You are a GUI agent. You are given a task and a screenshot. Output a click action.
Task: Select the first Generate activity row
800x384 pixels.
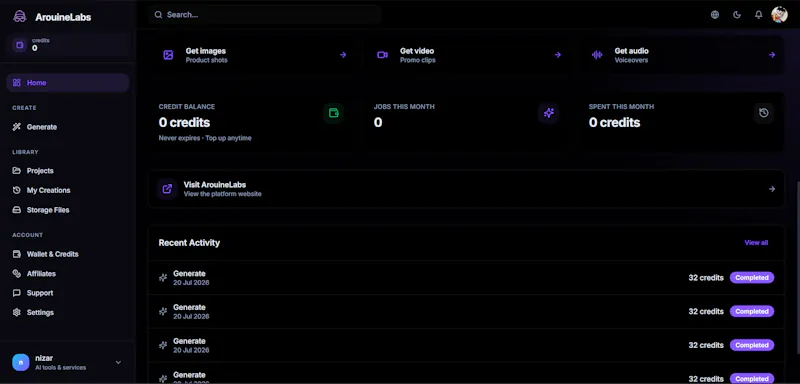466,277
